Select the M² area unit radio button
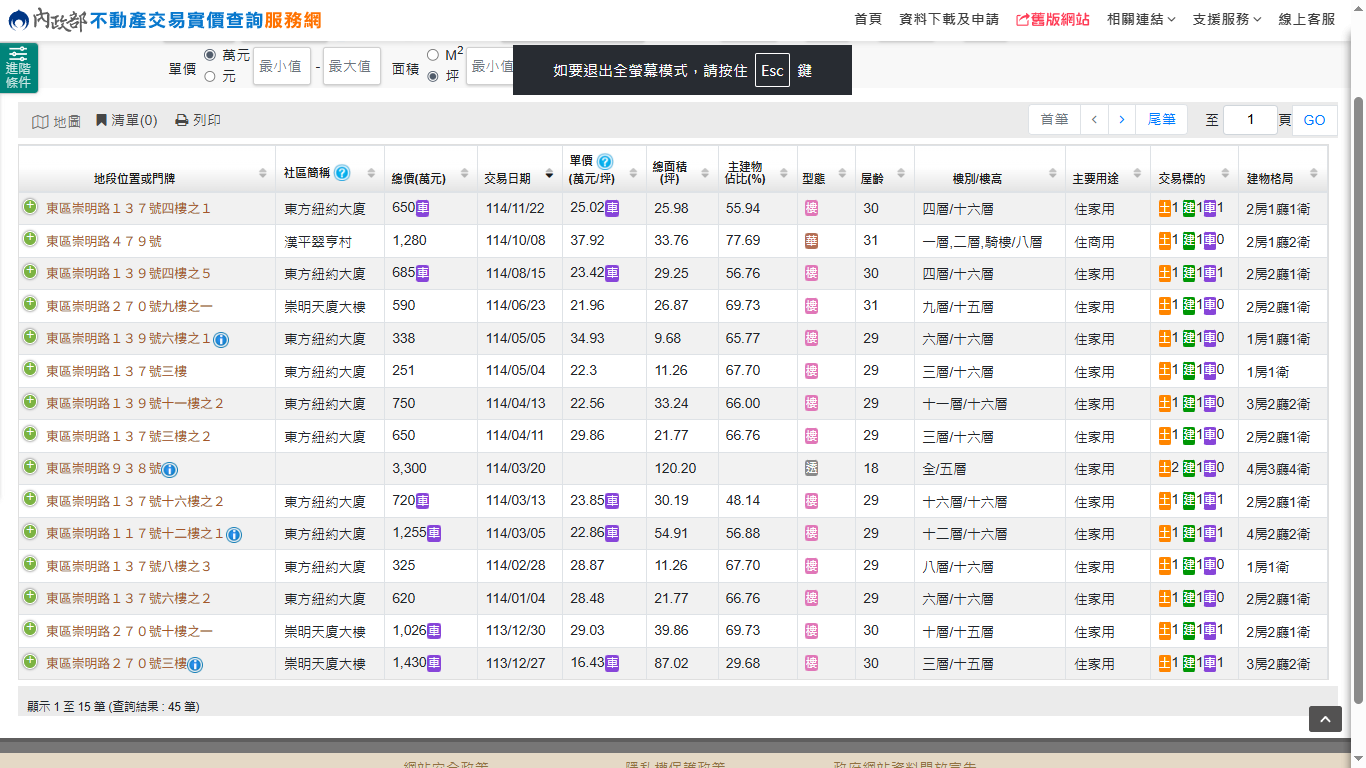 tap(433, 54)
